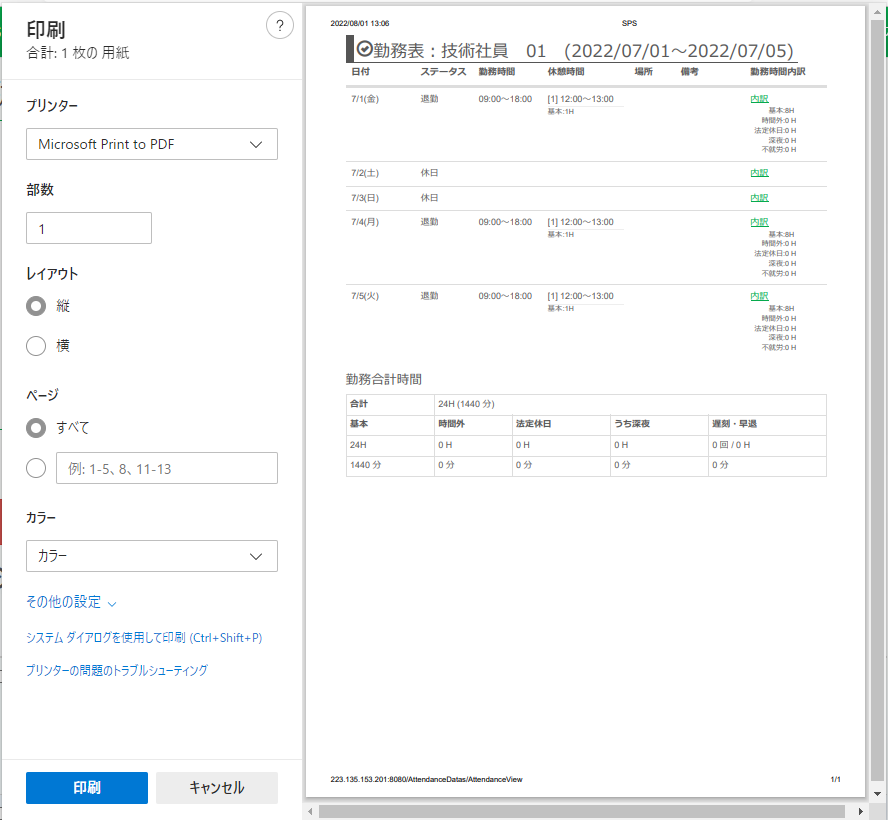Select the custom page range radio button

(x=36, y=468)
